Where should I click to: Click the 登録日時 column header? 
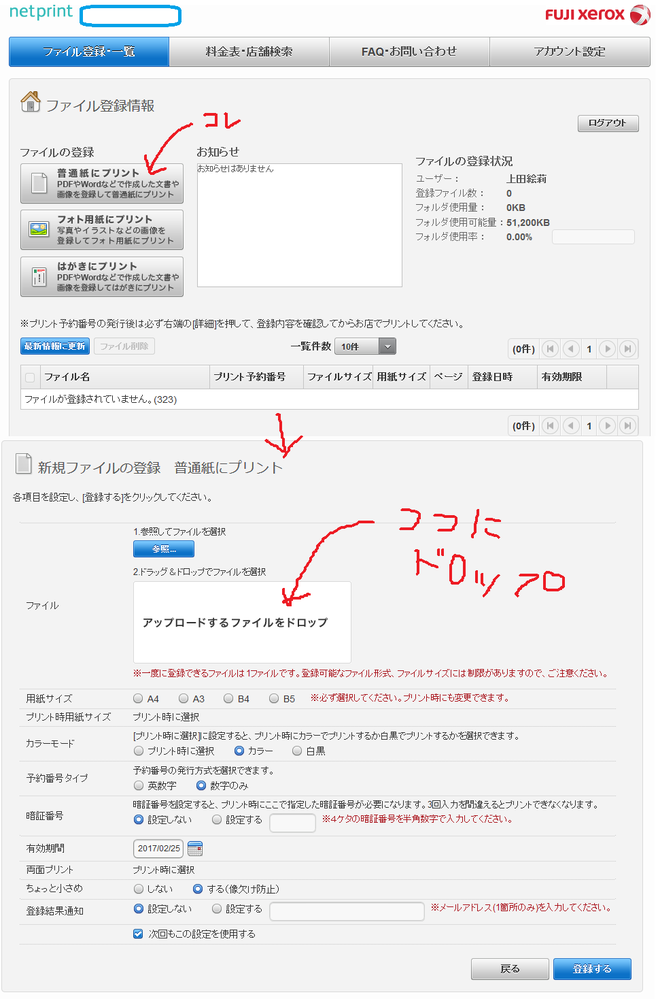[502, 377]
